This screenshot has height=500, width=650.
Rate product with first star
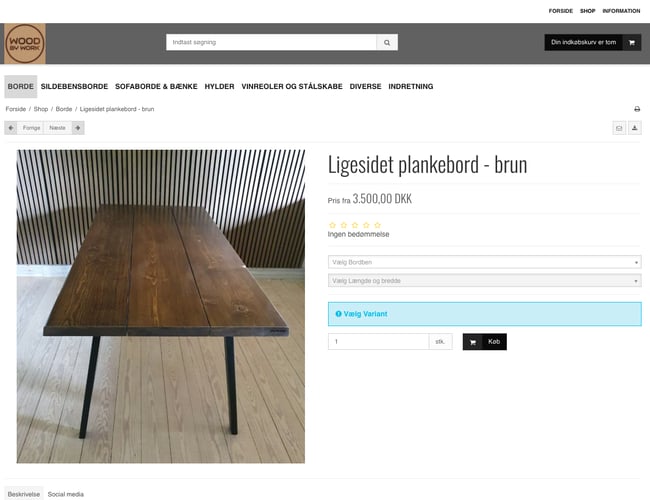[332, 225]
